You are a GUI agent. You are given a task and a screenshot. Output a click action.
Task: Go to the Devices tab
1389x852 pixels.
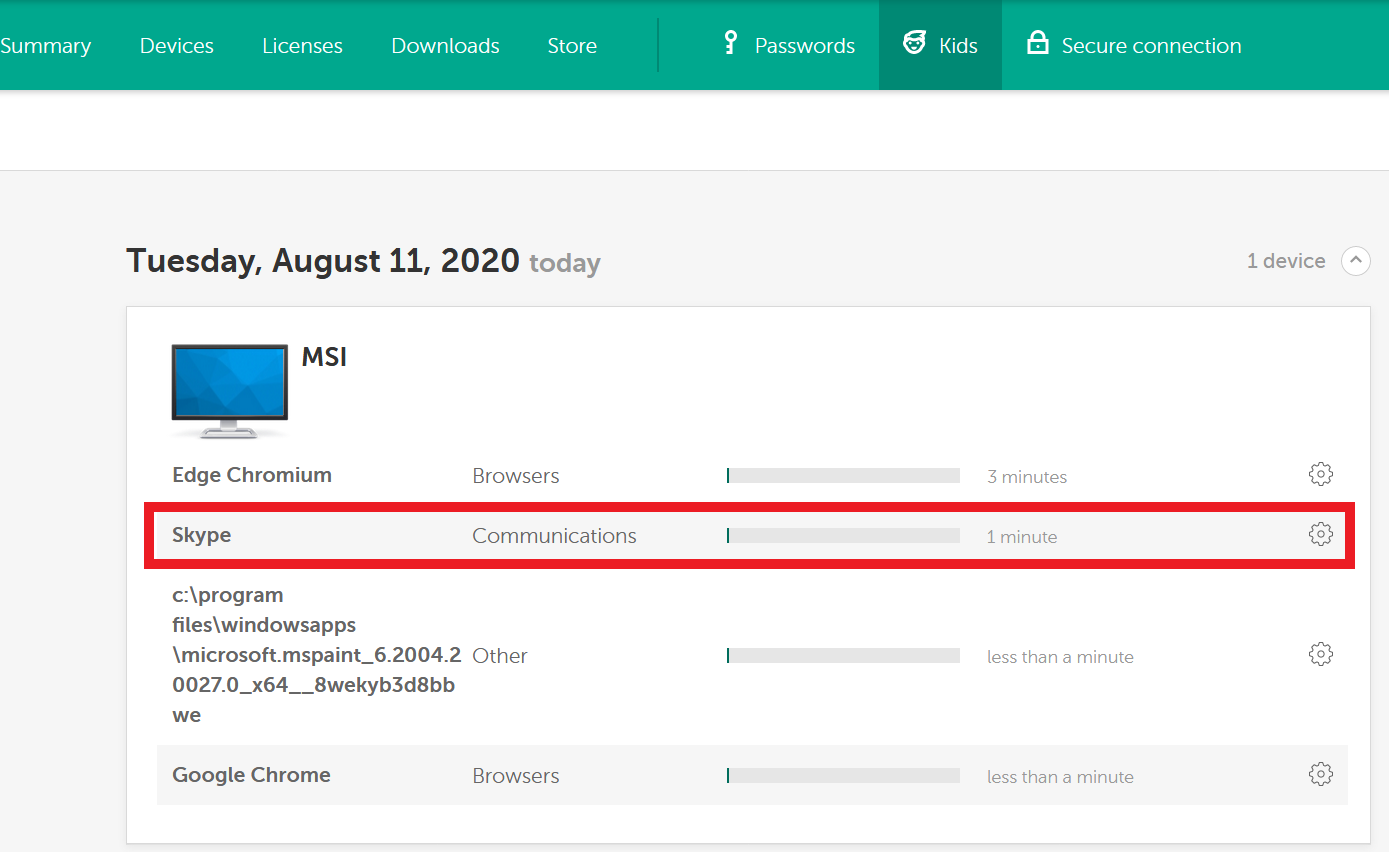click(x=177, y=46)
